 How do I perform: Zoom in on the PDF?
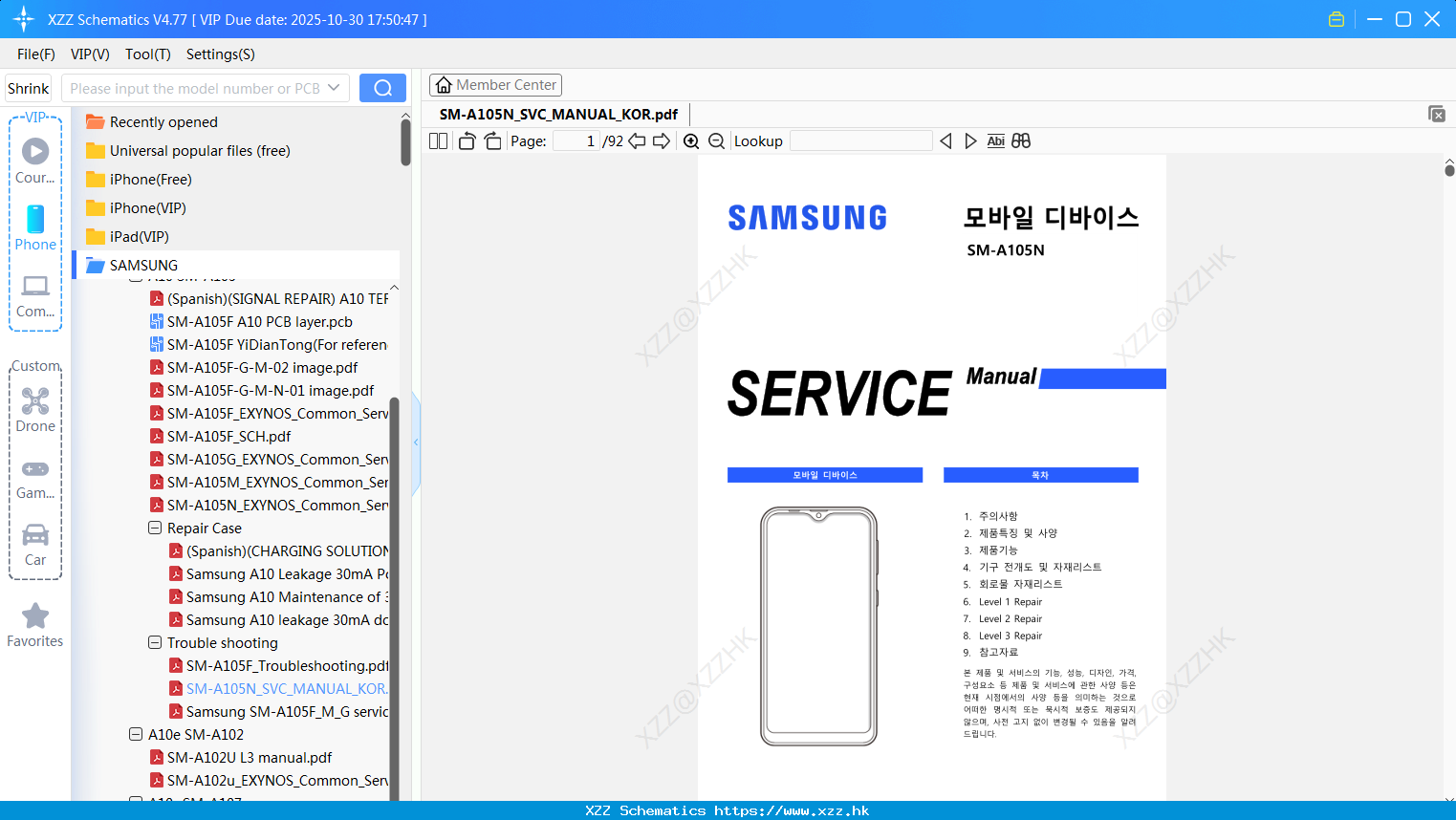coord(691,141)
